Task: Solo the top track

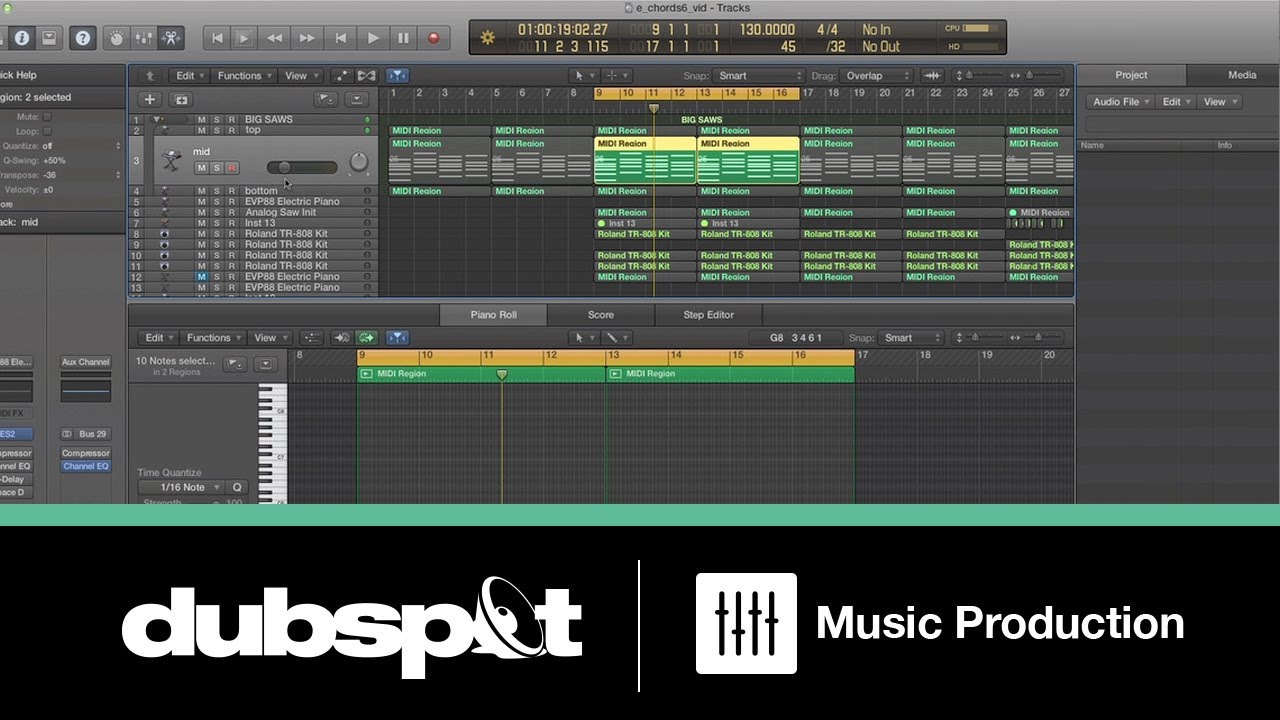Action: [x=216, y=130]
